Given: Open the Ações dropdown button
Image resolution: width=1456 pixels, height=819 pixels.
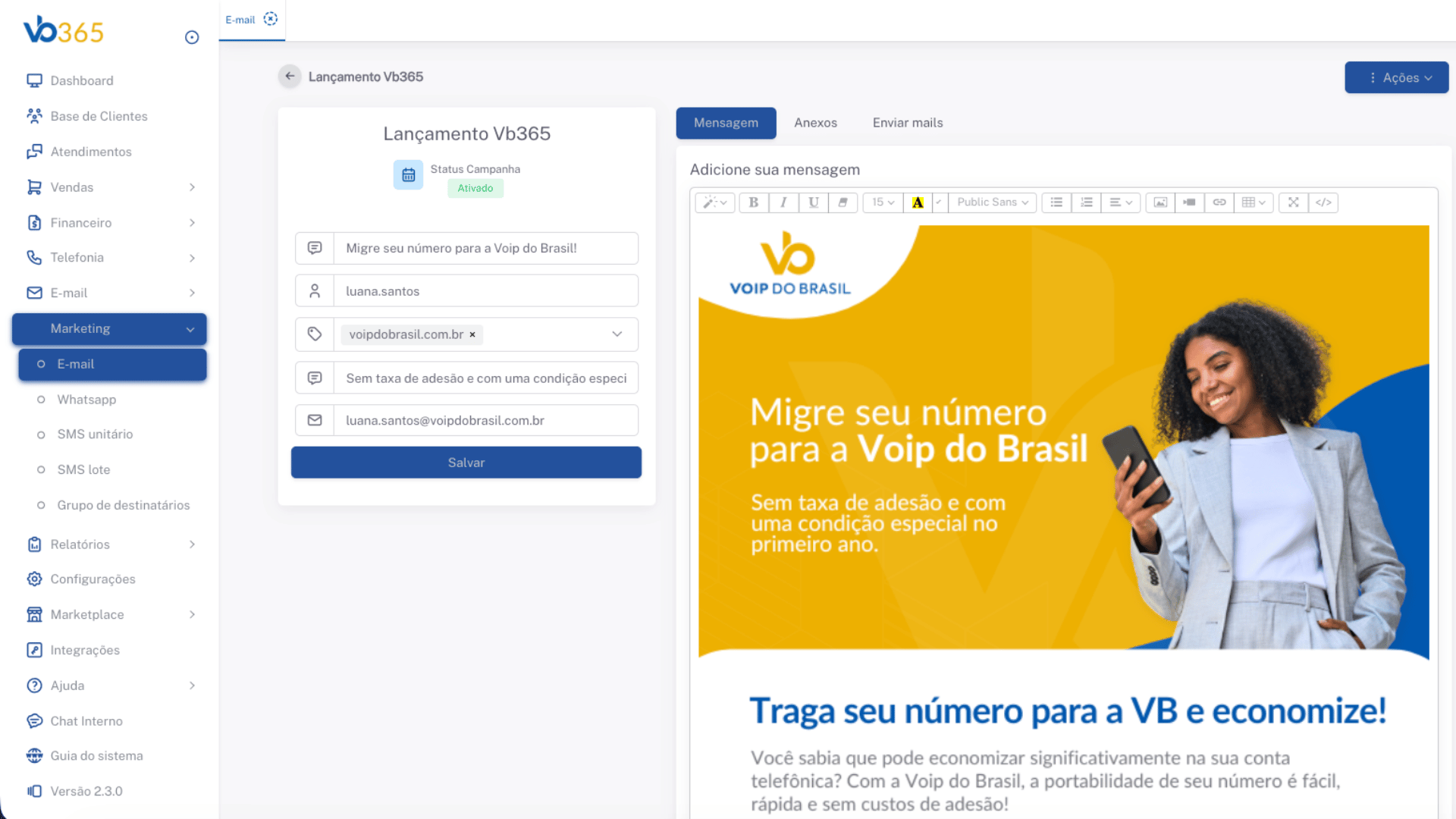Looking at the screenshot, I should [1396, 77].
